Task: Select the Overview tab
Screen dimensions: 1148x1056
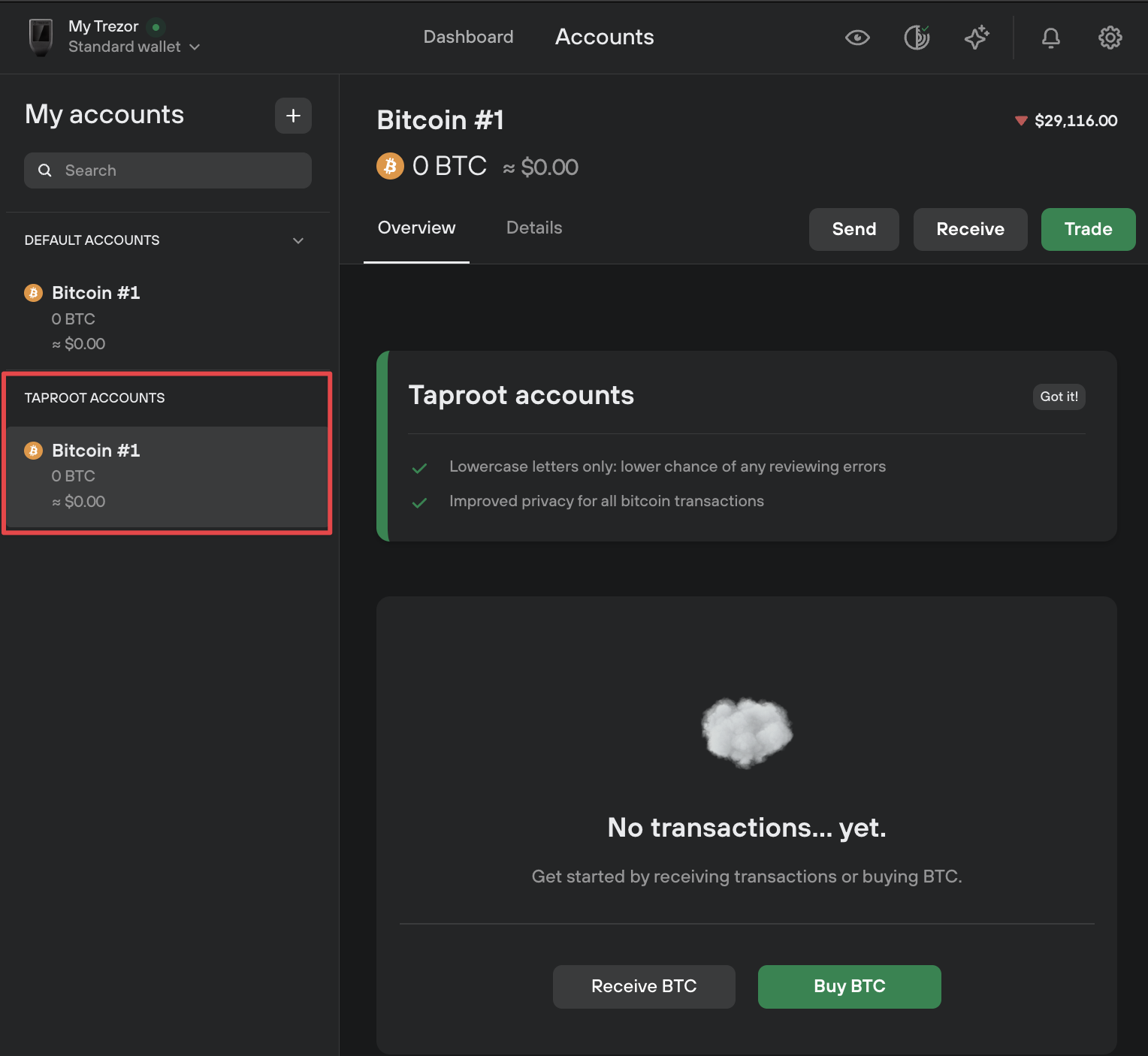Action: [416, 228]
